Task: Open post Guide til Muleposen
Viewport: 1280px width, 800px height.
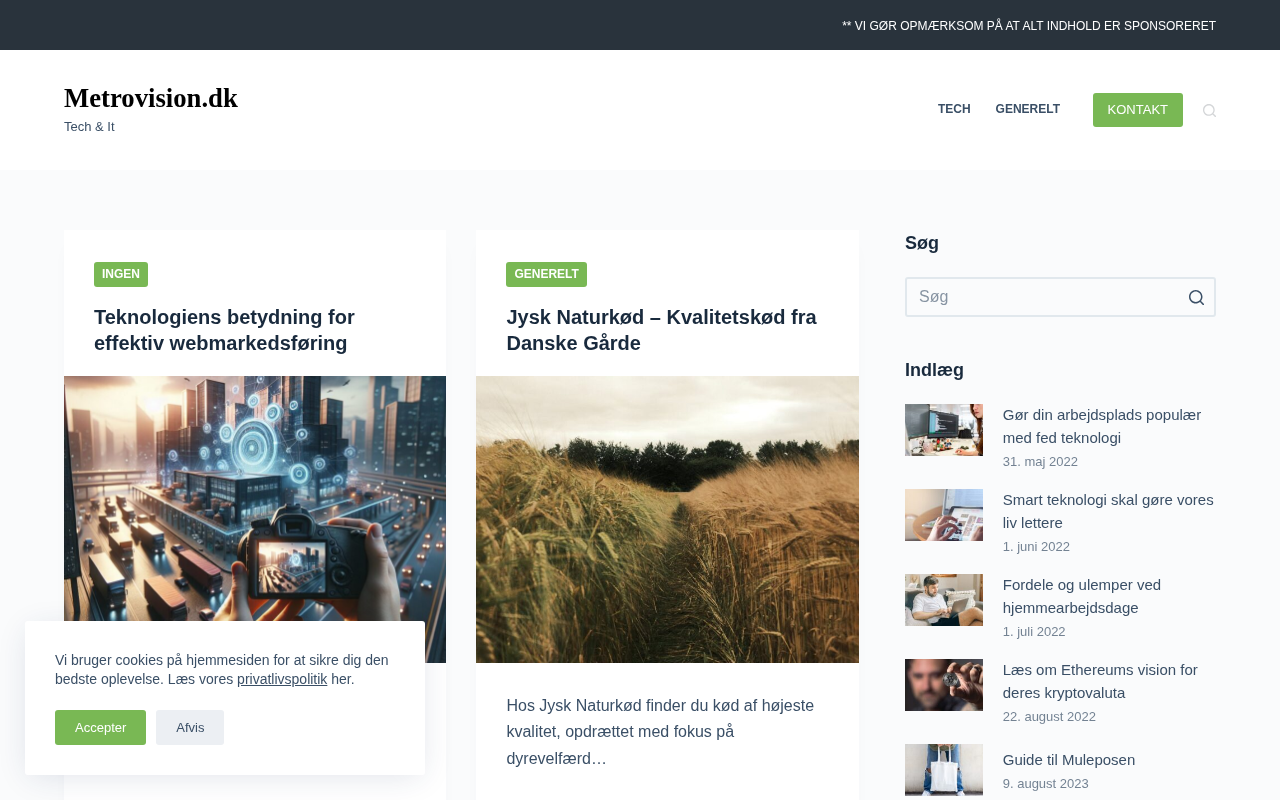Action: (x=1069, y=760)
